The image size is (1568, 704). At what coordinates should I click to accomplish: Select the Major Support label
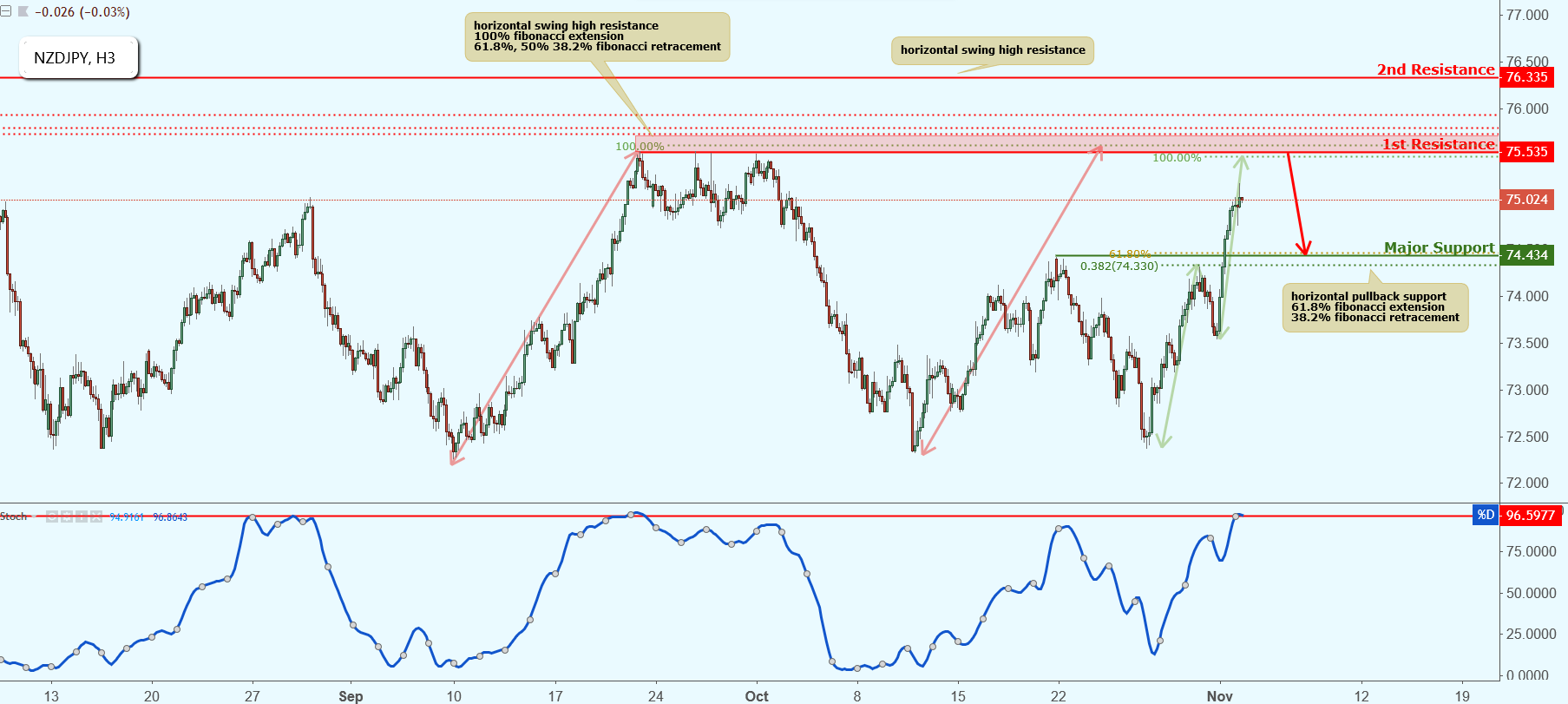point(1440,247)
